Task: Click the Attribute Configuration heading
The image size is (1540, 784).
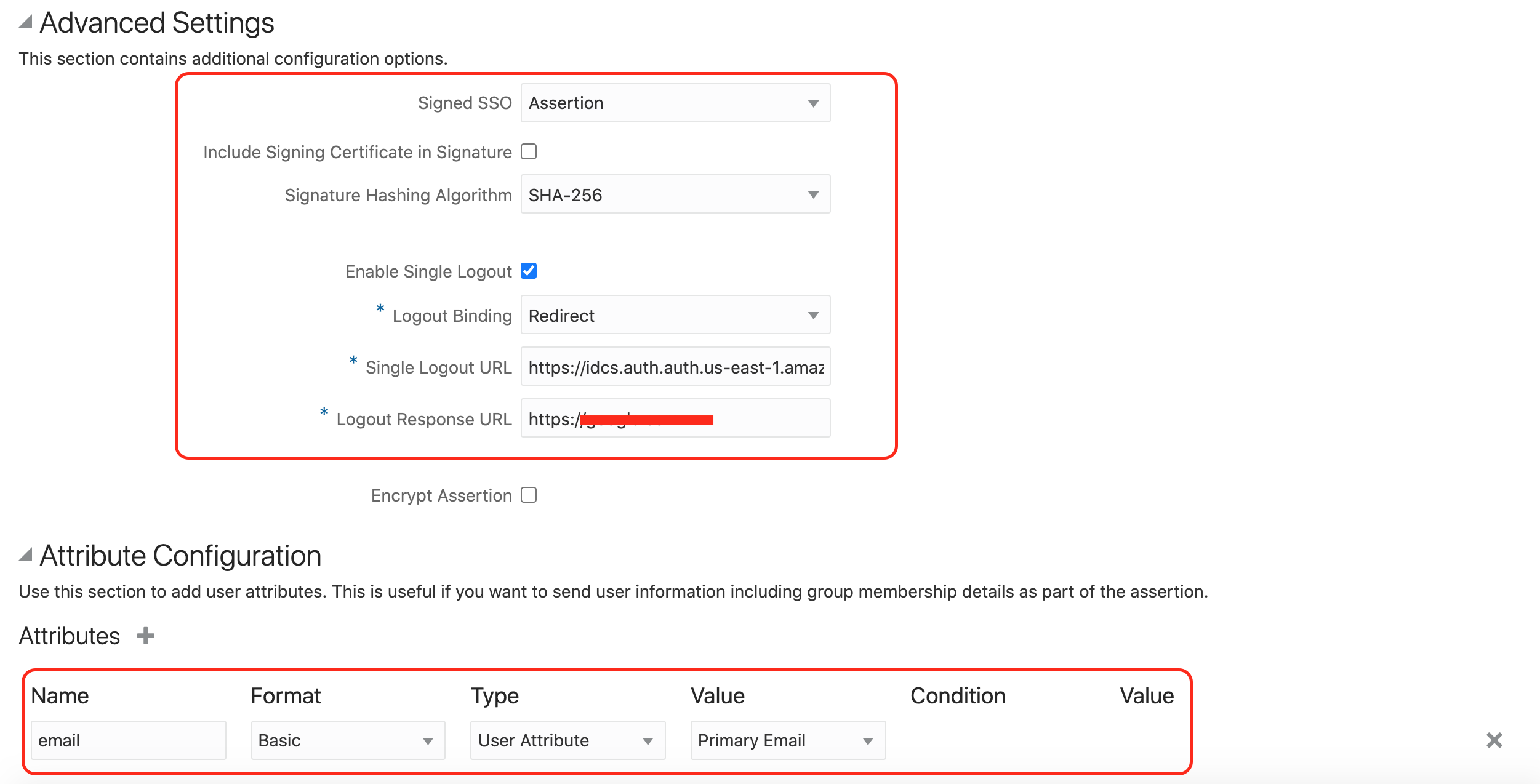Action: pos(180,556)
